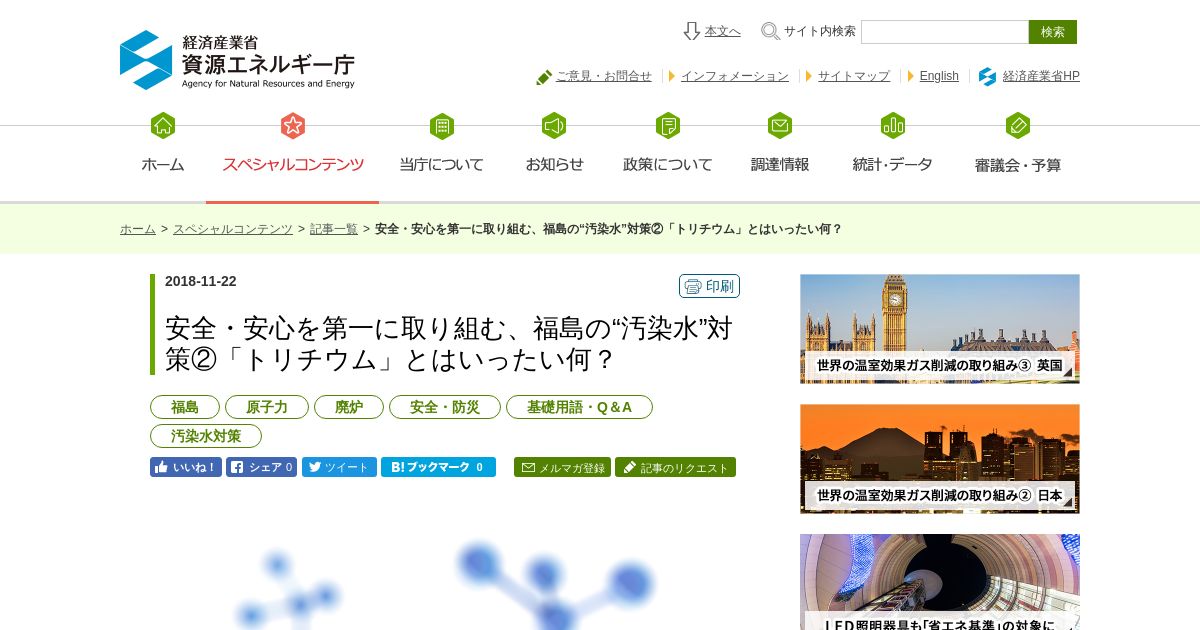
Task: Click the Twitter bird icon on ツイート
Action: point(314,467)
